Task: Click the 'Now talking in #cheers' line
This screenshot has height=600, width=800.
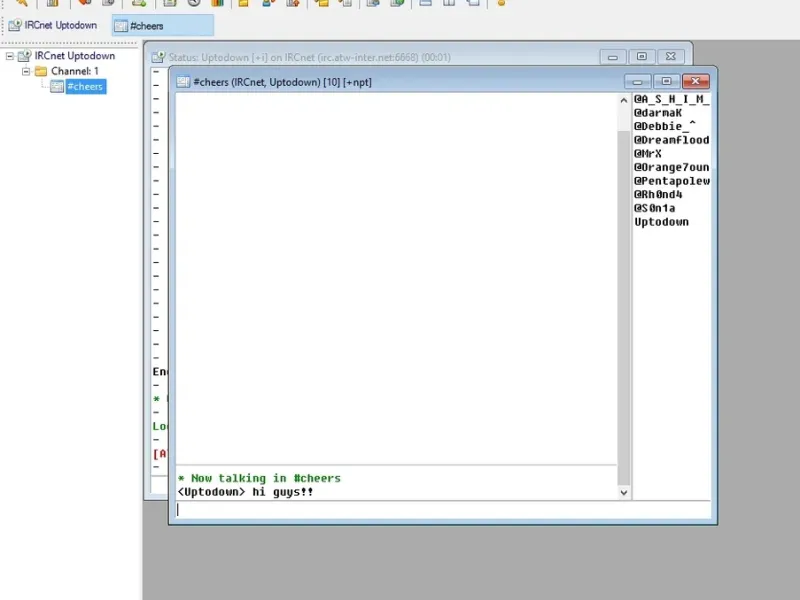Action: tap(259, 478)
